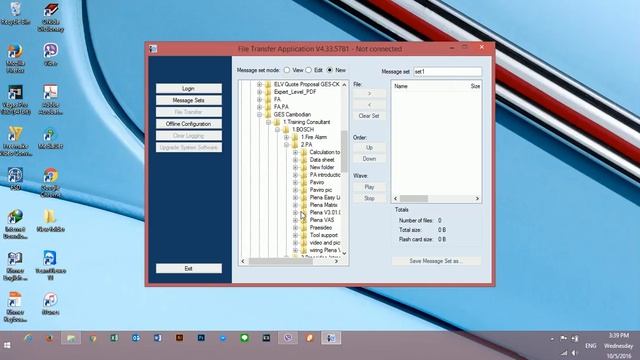
Task: Expand the Data sheet folder
Action: (x=295, y=160)
